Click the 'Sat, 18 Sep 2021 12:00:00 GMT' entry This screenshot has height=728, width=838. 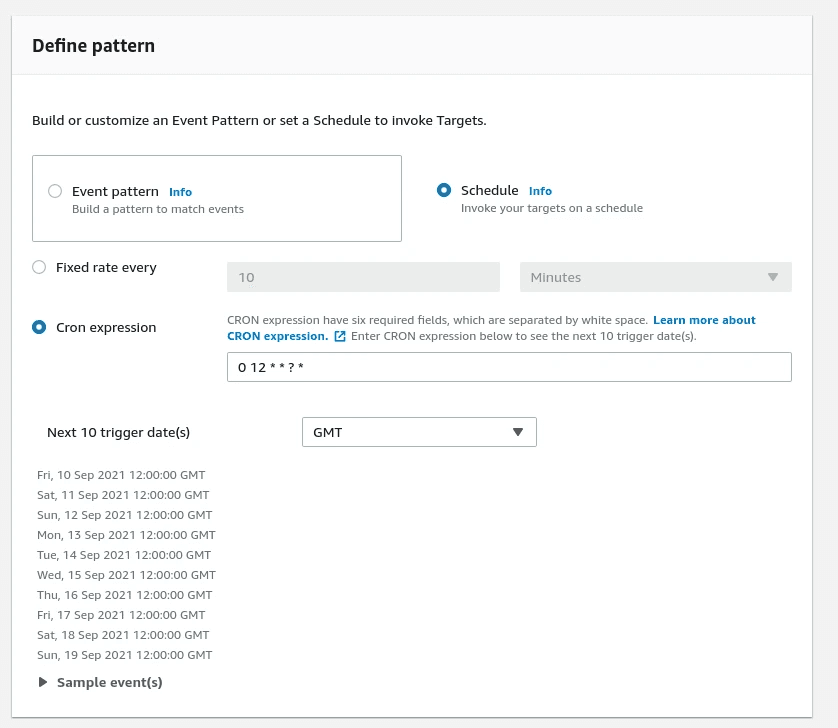coord(123,635)
